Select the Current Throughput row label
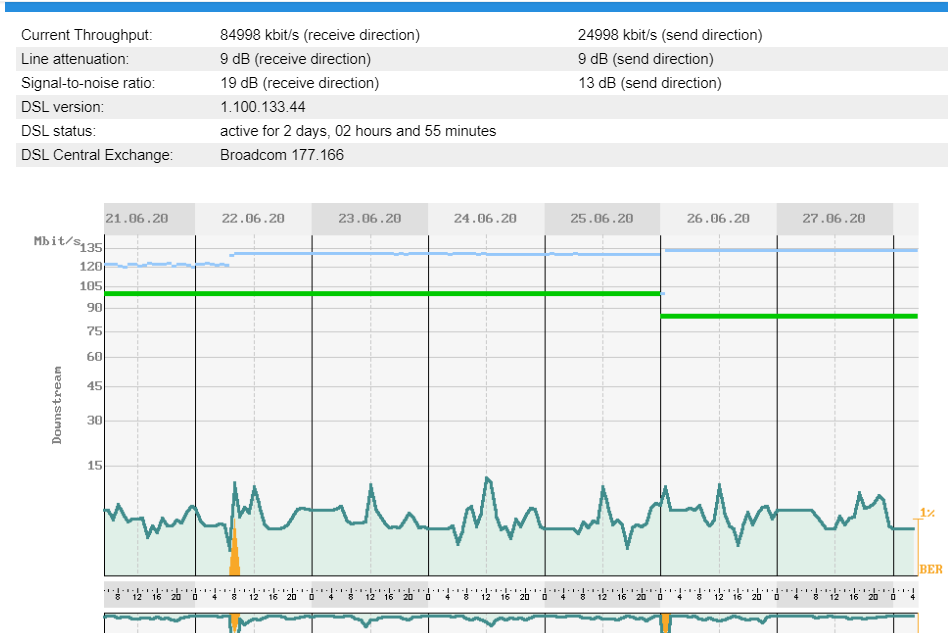Viewport: 949px width, 633px height. (87, 35)
